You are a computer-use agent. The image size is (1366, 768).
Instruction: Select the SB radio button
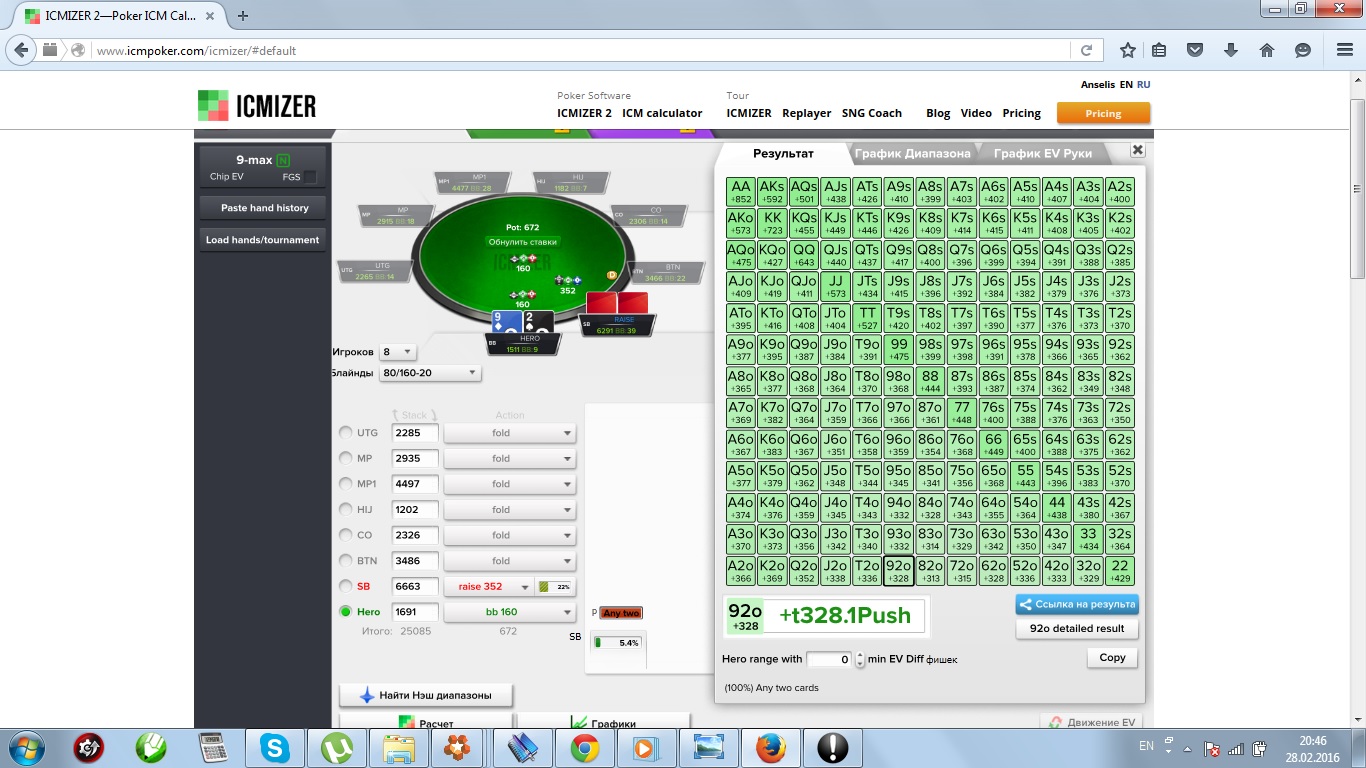coord(346,586)
